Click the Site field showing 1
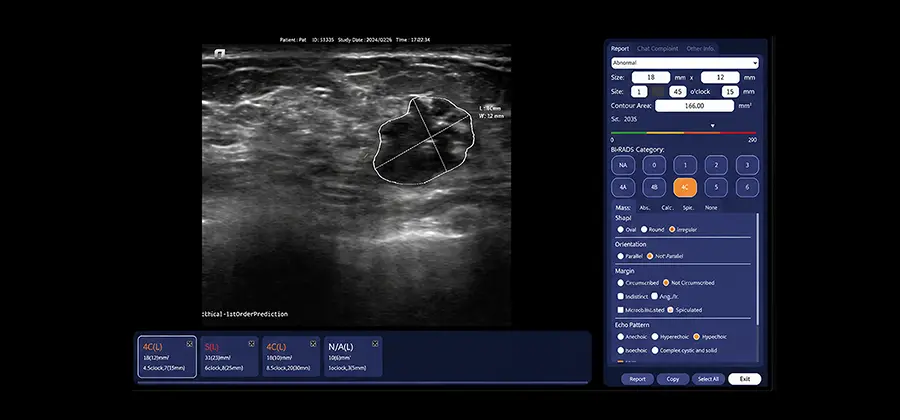This screenshot has width=900, height=420. click(639, 92)
